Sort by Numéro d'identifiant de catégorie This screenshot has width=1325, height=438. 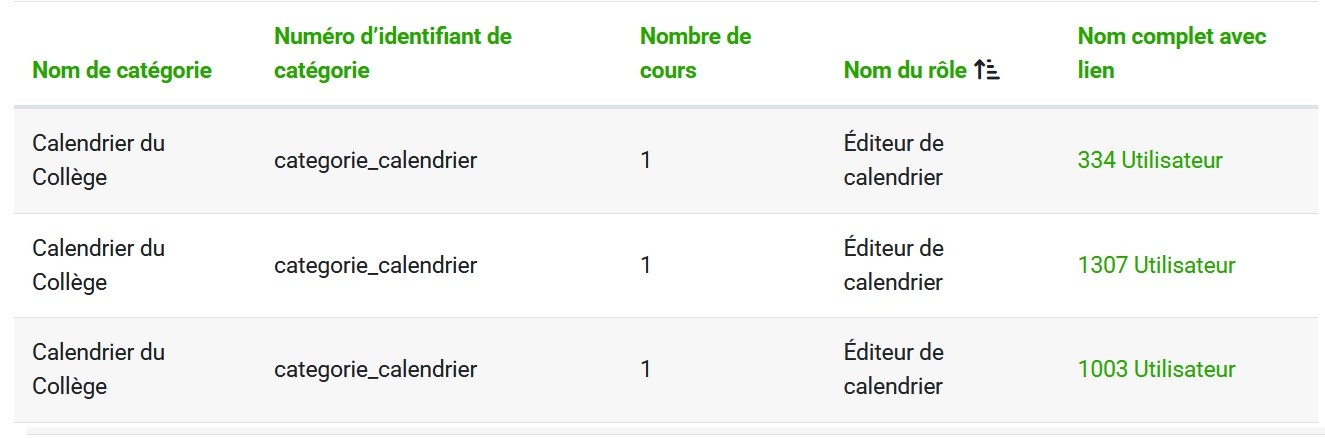coord(392,53)
